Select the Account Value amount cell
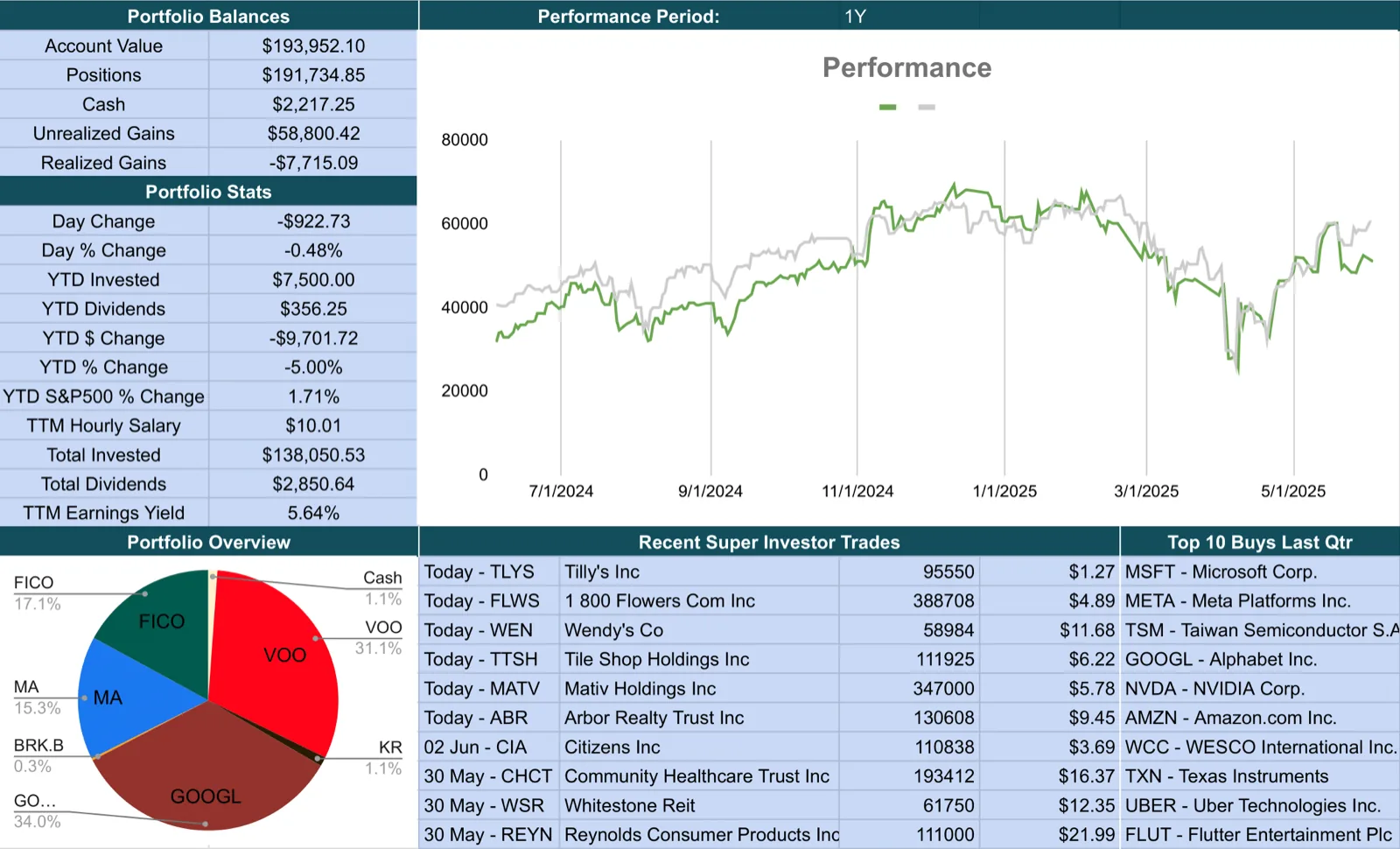Image resolution: width=1400 pixels, height=849 pixels. click(313, 46)
